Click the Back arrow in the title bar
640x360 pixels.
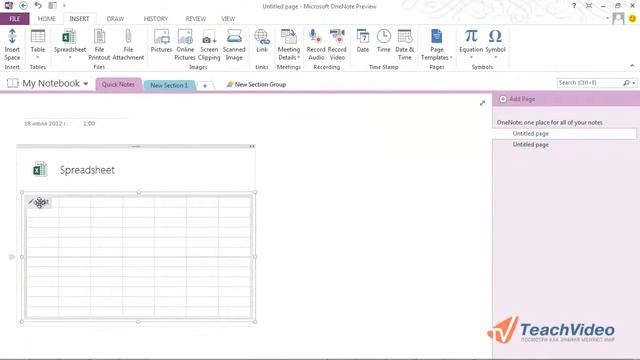coord(23,6)
